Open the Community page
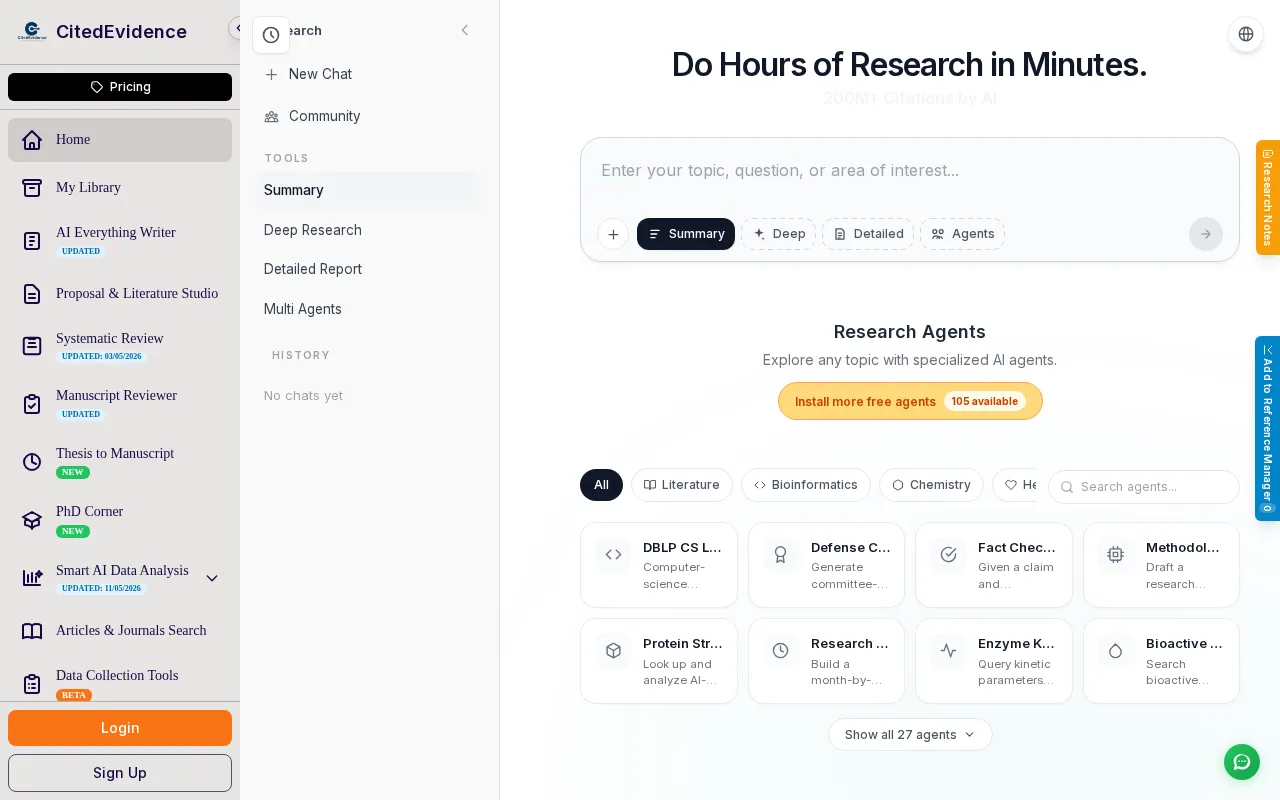This screenshot has height=800, width=1280. [368, 116]
